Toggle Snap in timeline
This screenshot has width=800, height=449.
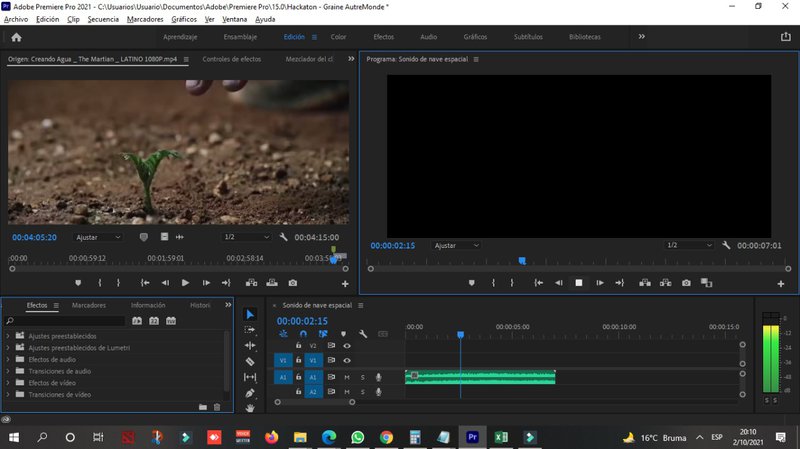click(x=303, y=334)
